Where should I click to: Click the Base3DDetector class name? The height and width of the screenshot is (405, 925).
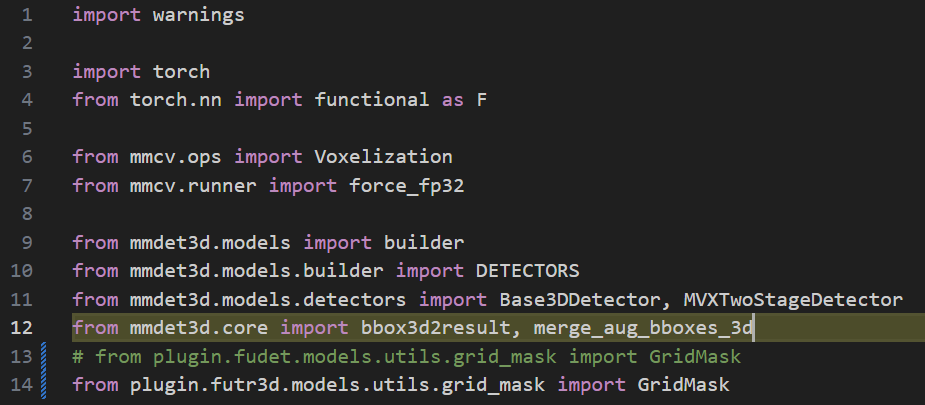click(x=555, y=299)
